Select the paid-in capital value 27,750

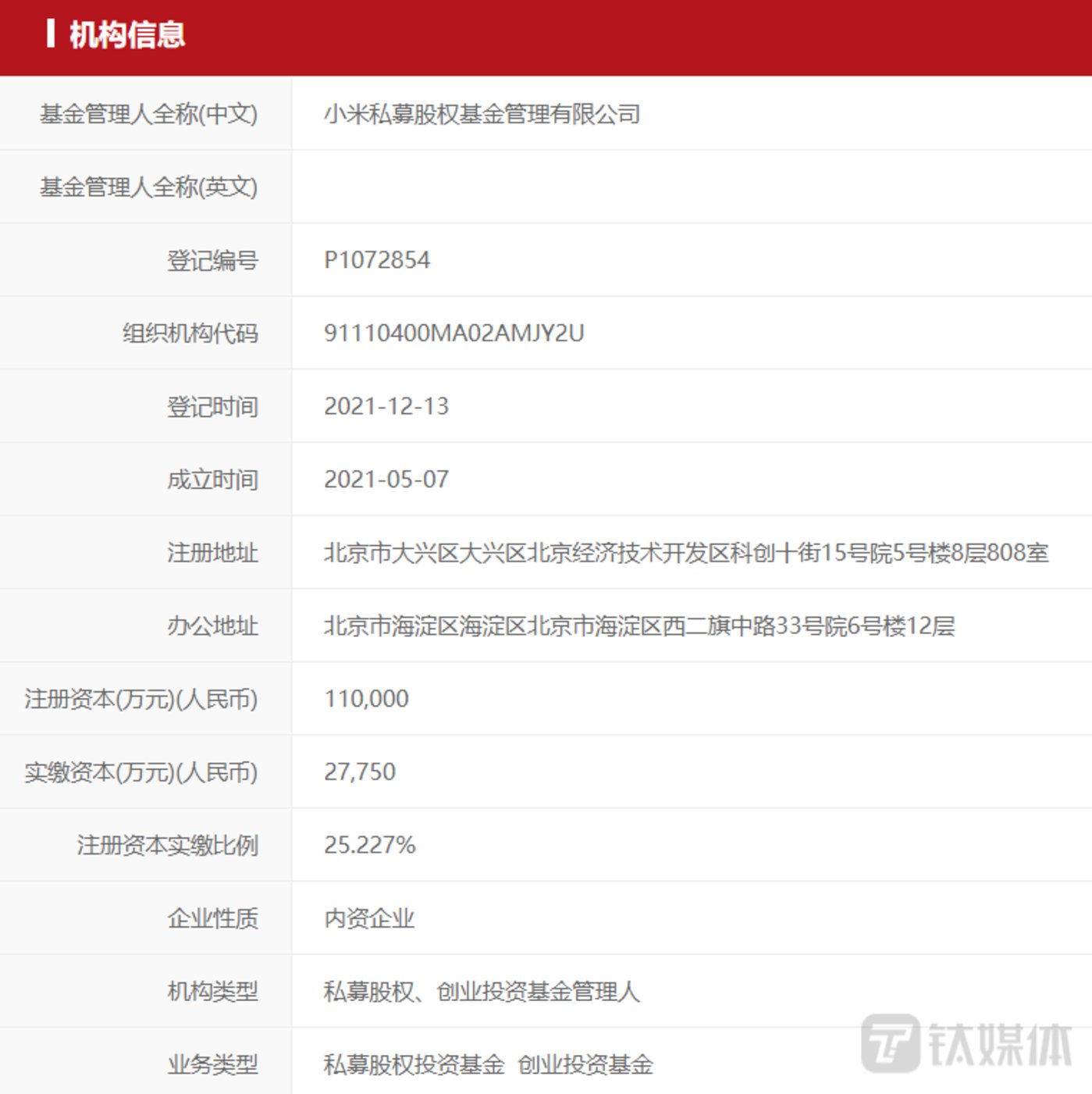(360, 772)
